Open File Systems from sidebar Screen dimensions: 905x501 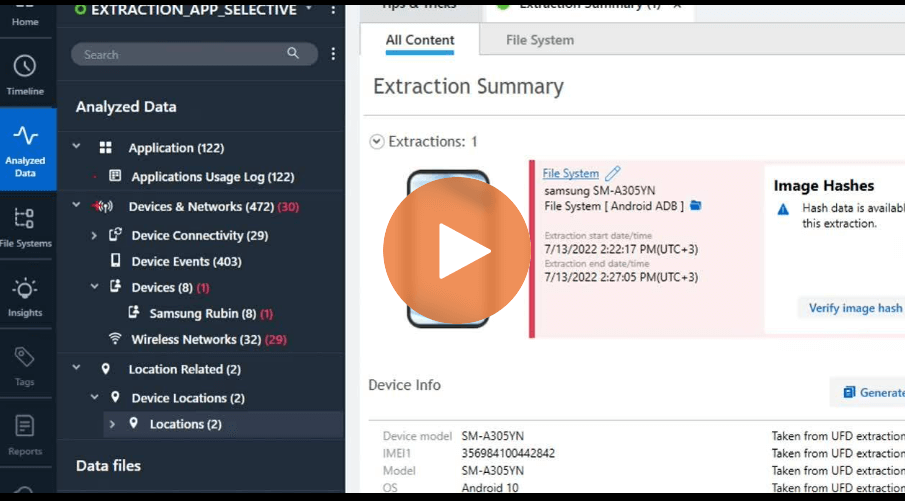[x=25, y=227]
